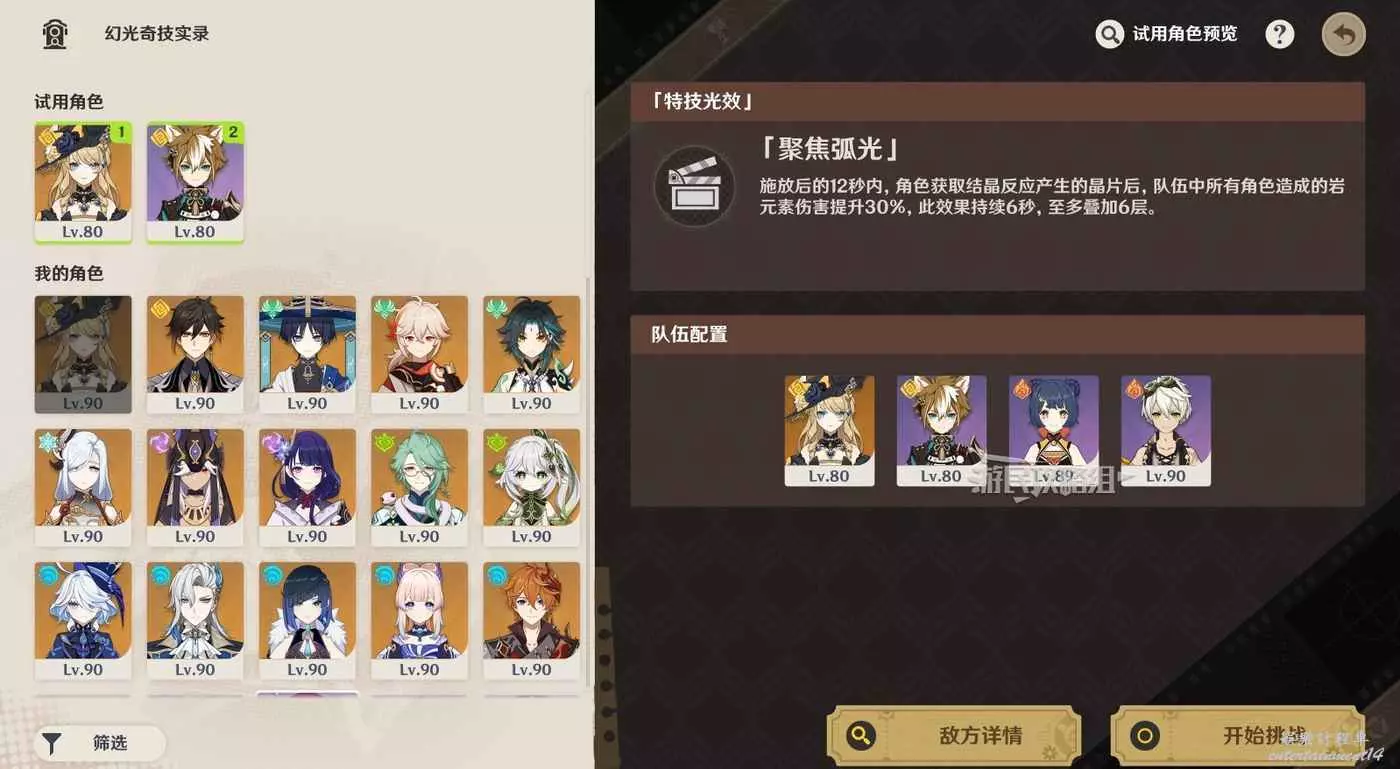Open 敌方详情 enemy details
This screenshot has height=769, width=1400.
[x=954, y=737]
